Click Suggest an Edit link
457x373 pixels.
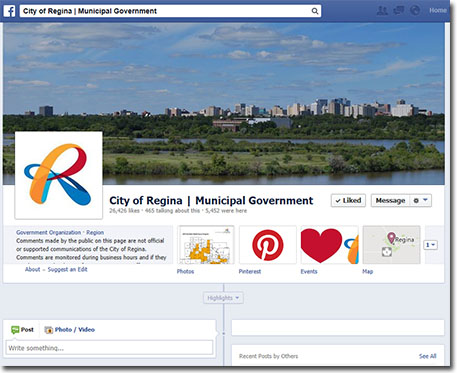coord(67,269)
